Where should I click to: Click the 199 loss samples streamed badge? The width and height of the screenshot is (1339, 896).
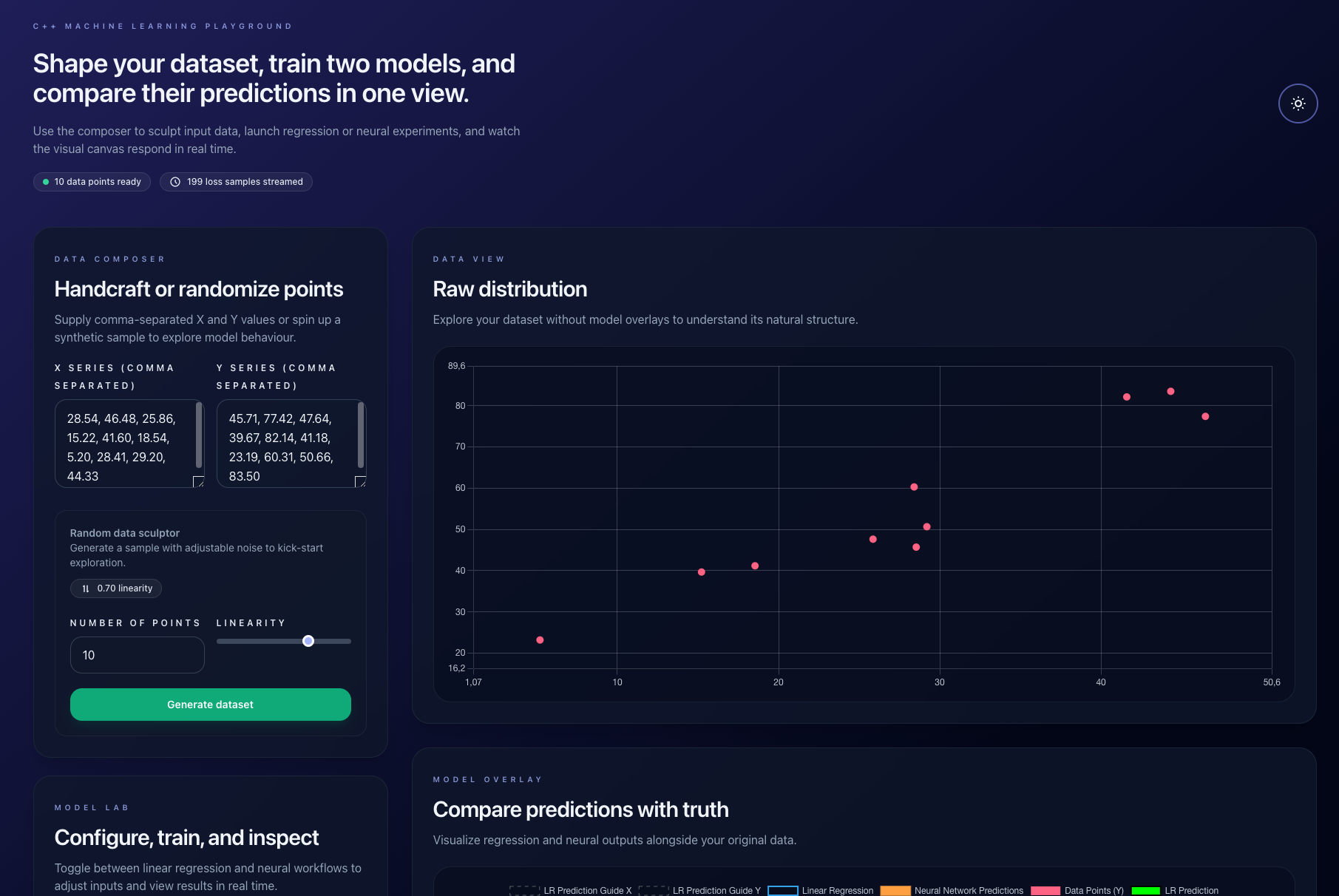coord(236,181)
